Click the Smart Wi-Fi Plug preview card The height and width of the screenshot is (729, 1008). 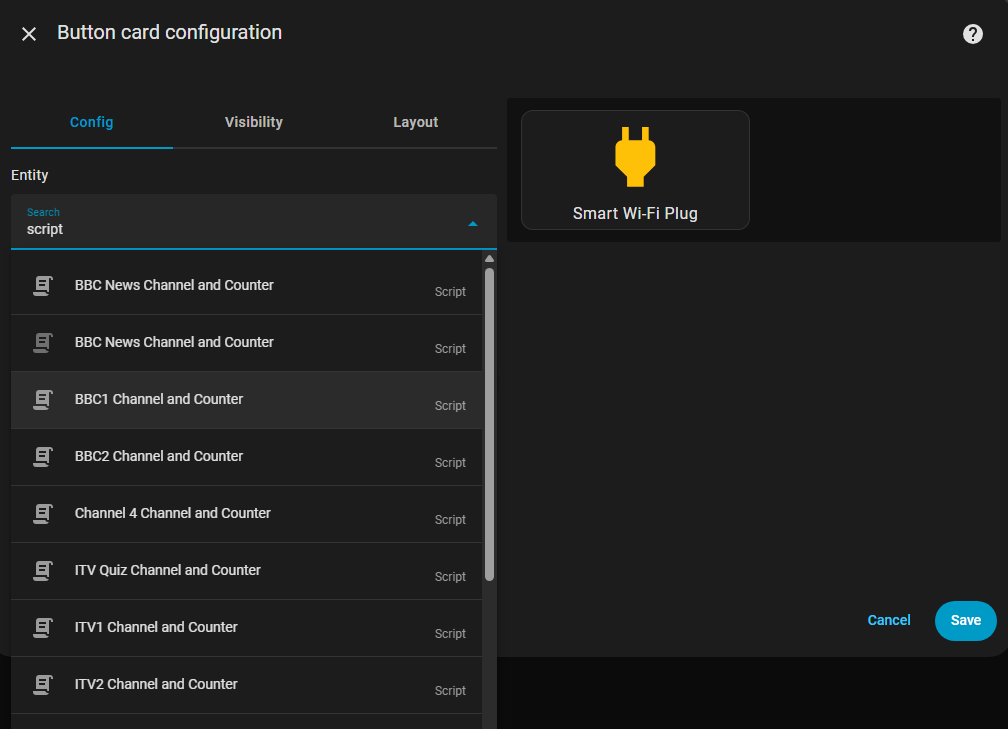coord(635,171)
